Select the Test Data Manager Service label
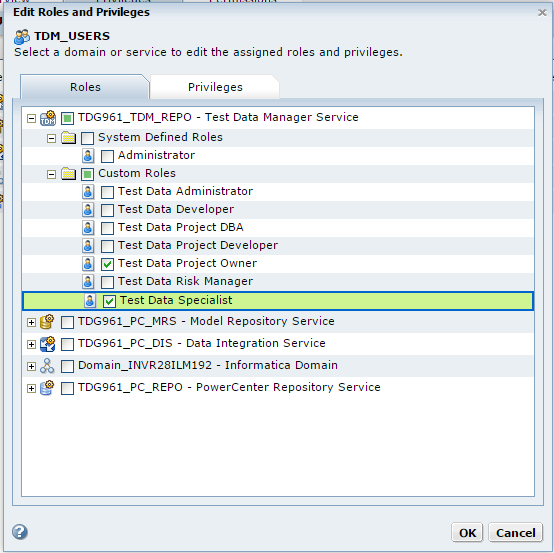 click(x=218, y=117)
